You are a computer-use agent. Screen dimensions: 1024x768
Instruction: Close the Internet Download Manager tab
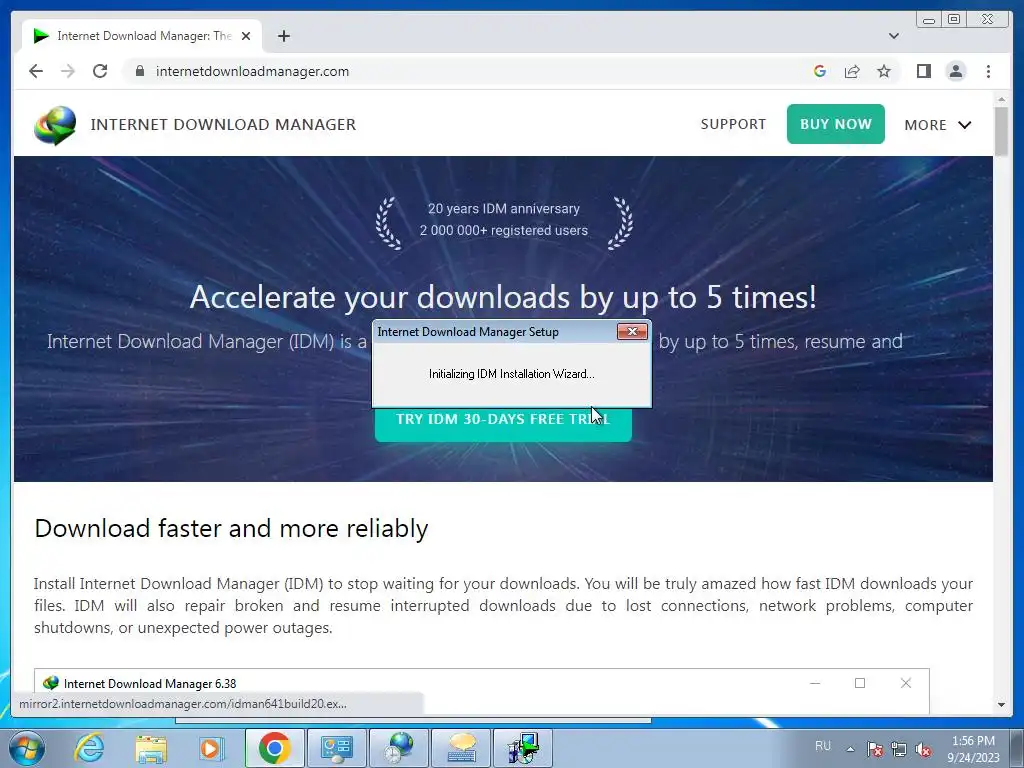coord(246,36)
